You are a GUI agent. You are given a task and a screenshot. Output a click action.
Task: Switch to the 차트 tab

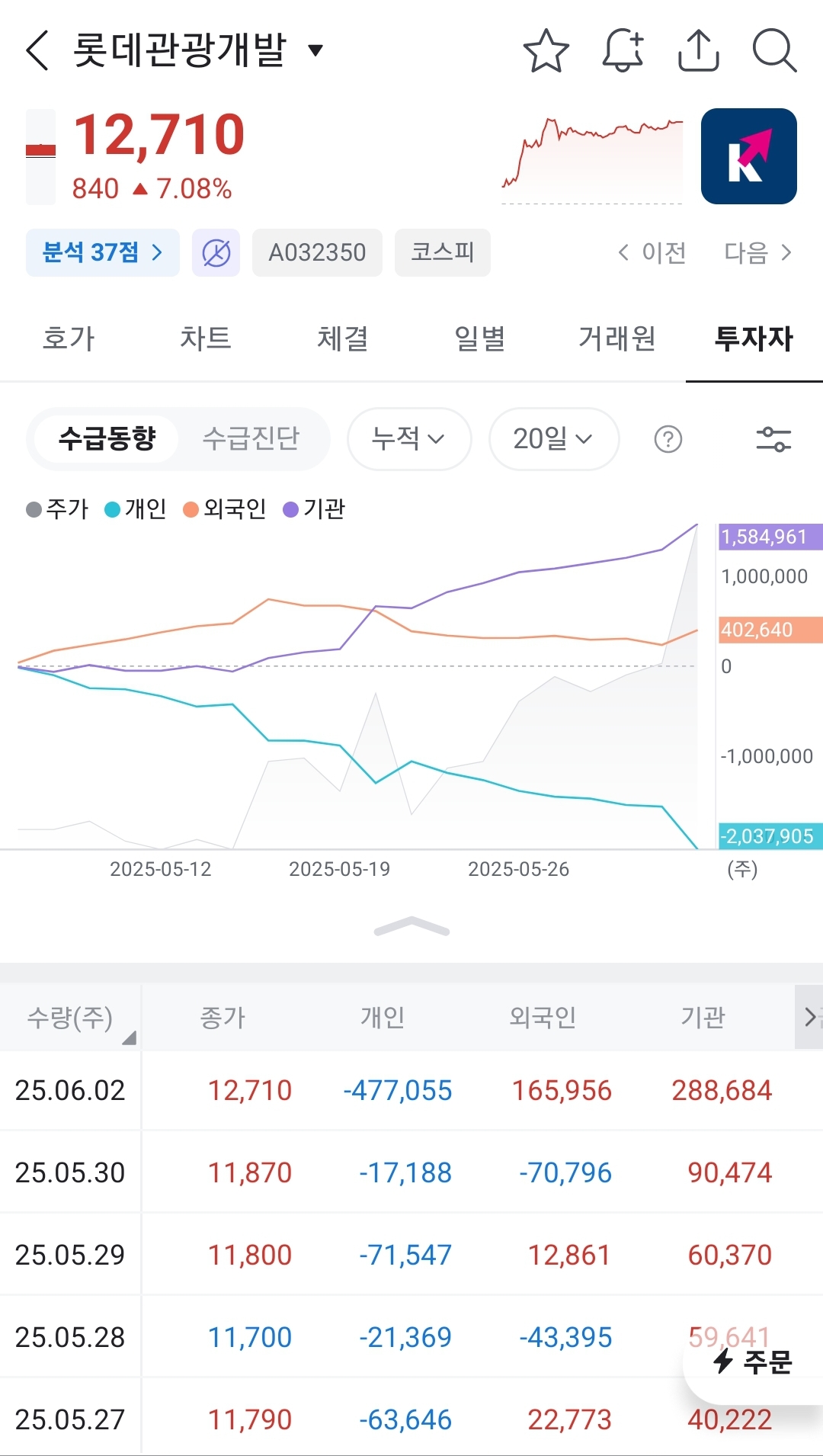(206, 338)
